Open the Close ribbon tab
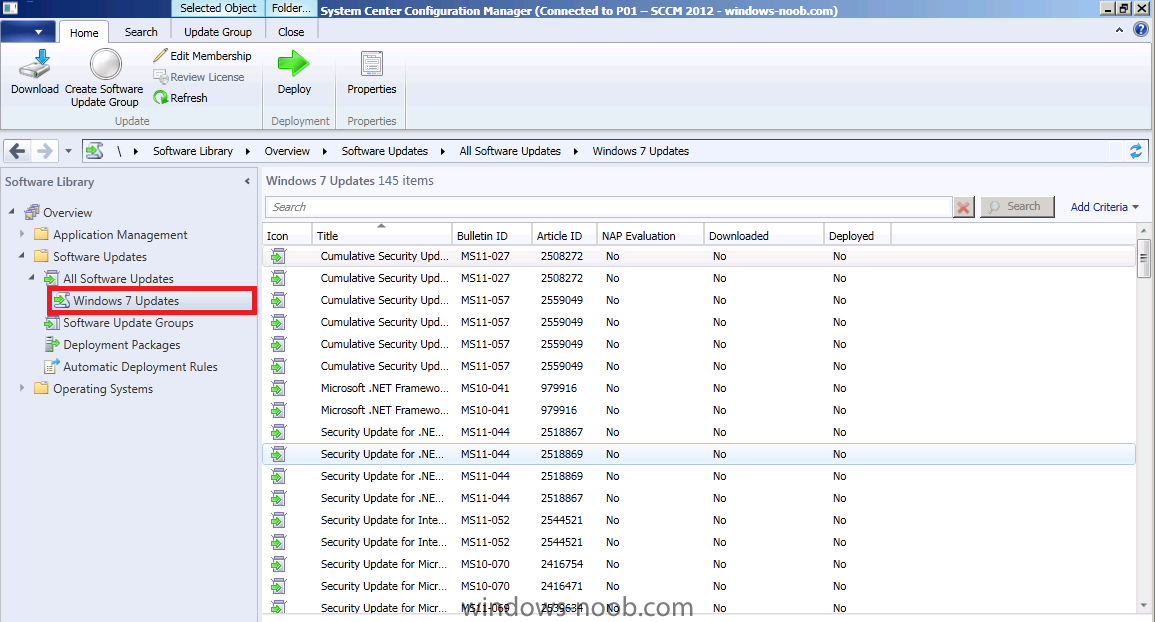The image size is (1155, 622). (x=291, y=32)
